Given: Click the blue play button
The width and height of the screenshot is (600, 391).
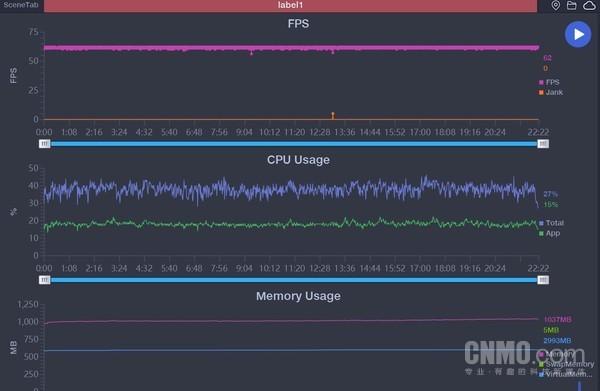Looking at the screenshot, I should coord(578,35).
